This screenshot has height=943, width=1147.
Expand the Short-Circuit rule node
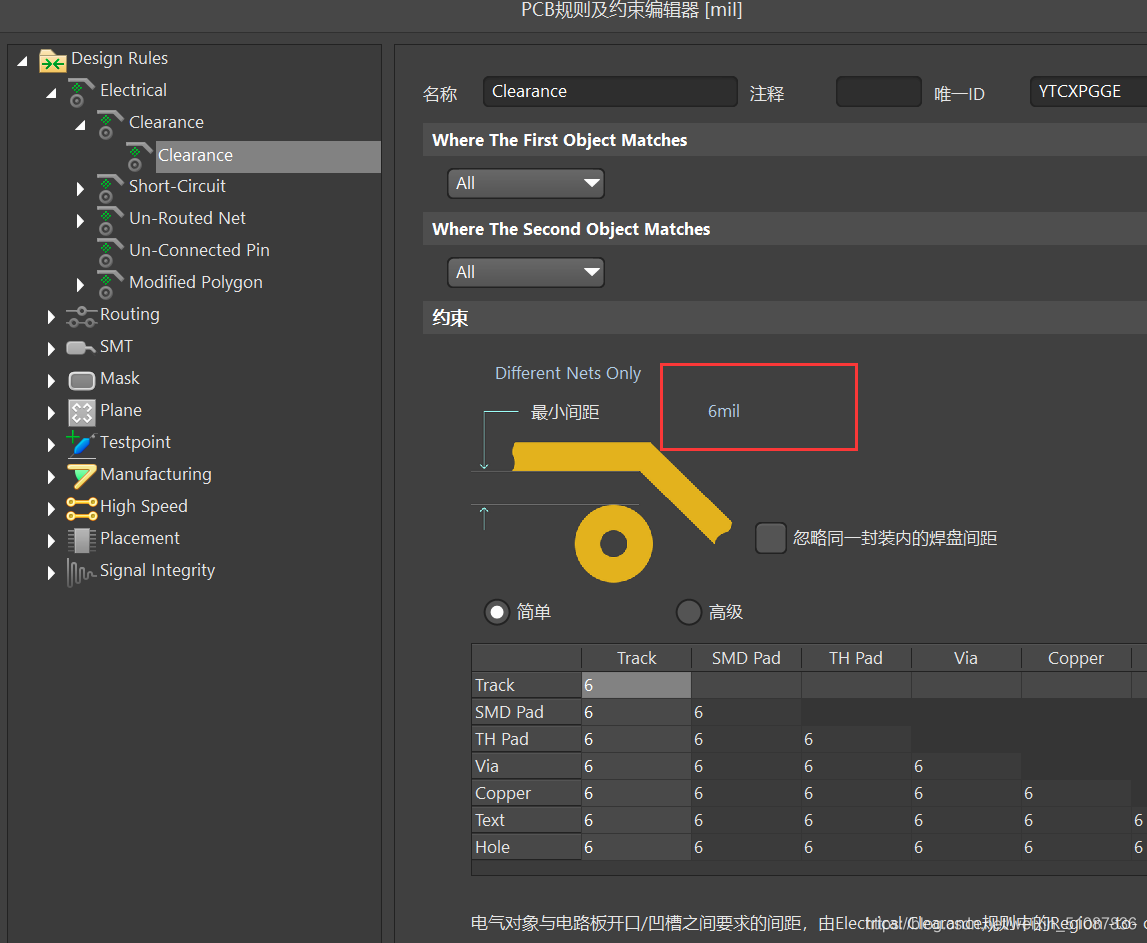point(81,188)
